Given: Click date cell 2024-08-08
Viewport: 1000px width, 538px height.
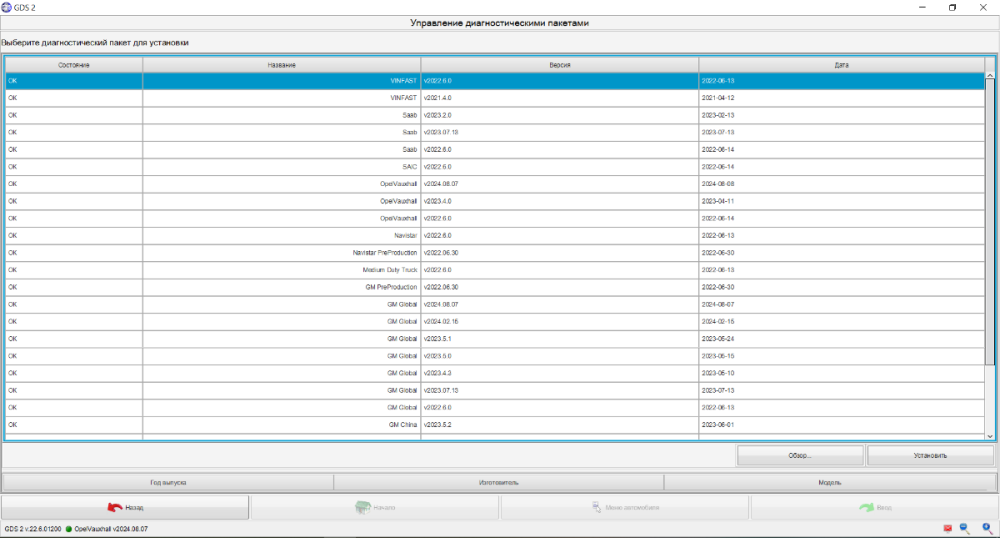Looking at the screenshot, I should click(842, 184).
